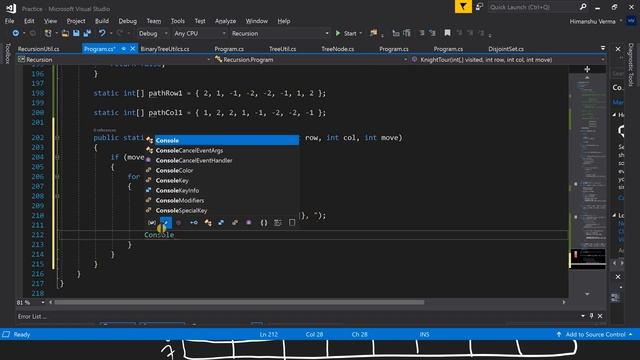The height and width of the screenshot is (360, 640).
Task: Toggle the Classes IntelliSense filter
Action: click(x=208, y=222)
